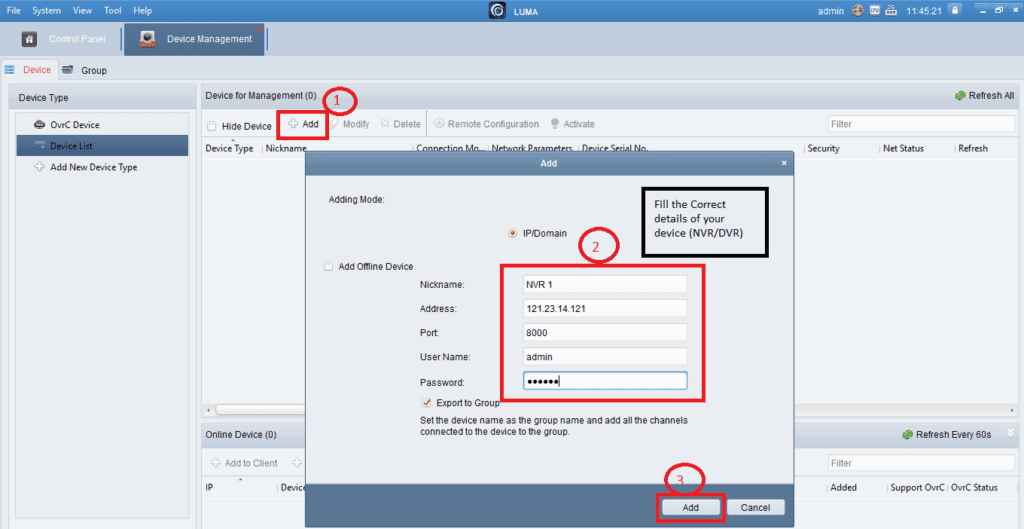The height and width of the screenshot is (529, 1024).
Task: Click into the Address input field
Action: (x=605, y=308)
